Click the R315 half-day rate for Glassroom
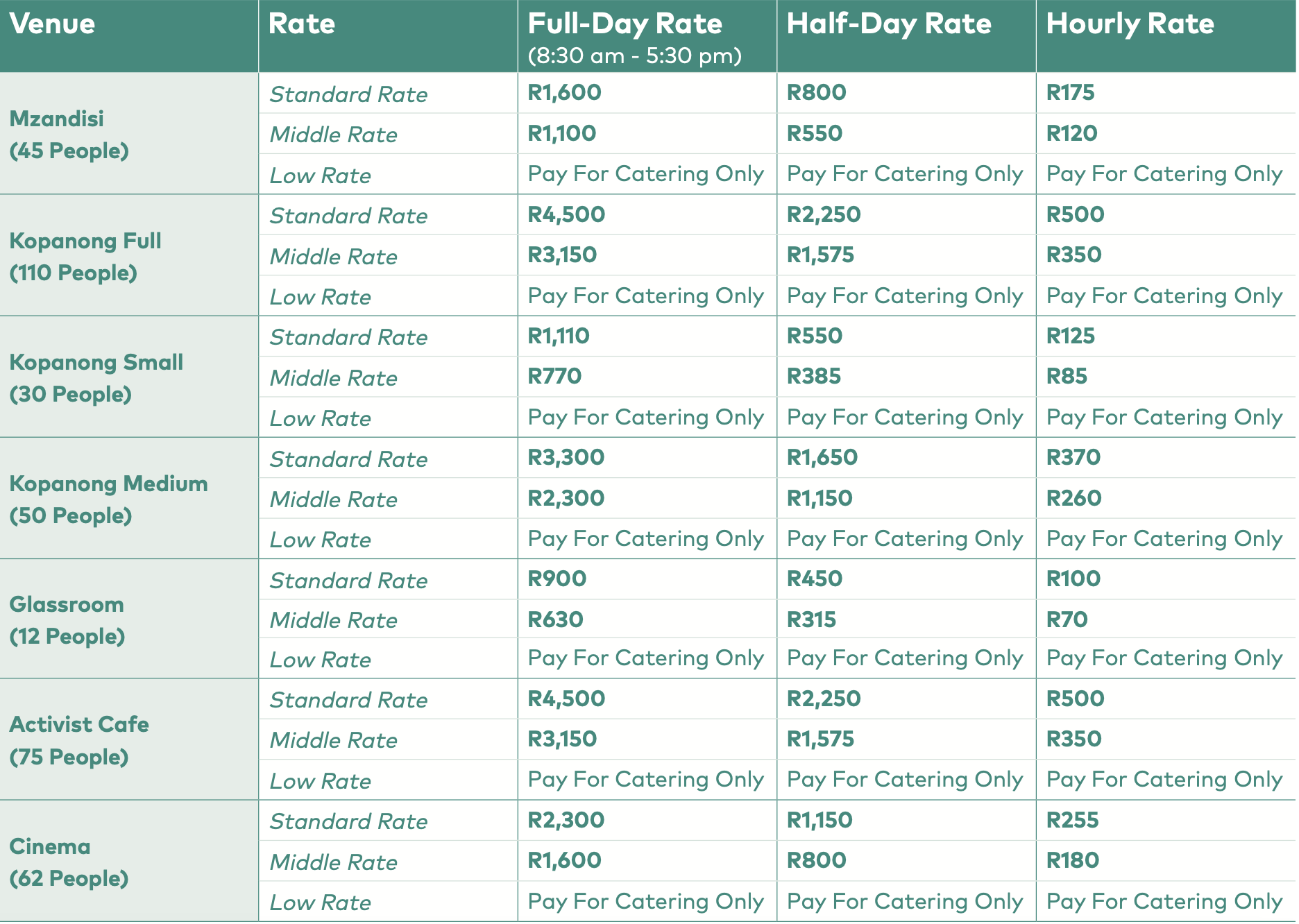The height and width of the screenshot is (924, 1299). [811, 619]
